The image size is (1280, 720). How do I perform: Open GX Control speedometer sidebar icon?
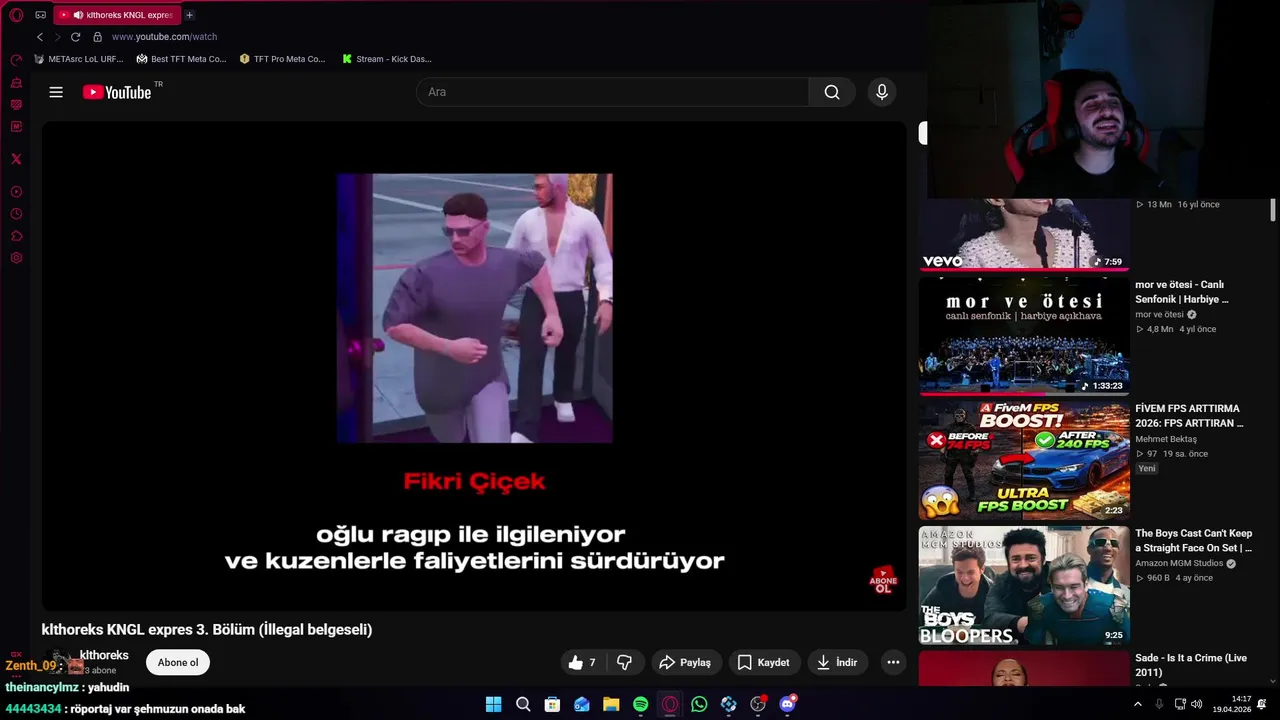coord(16,60)
